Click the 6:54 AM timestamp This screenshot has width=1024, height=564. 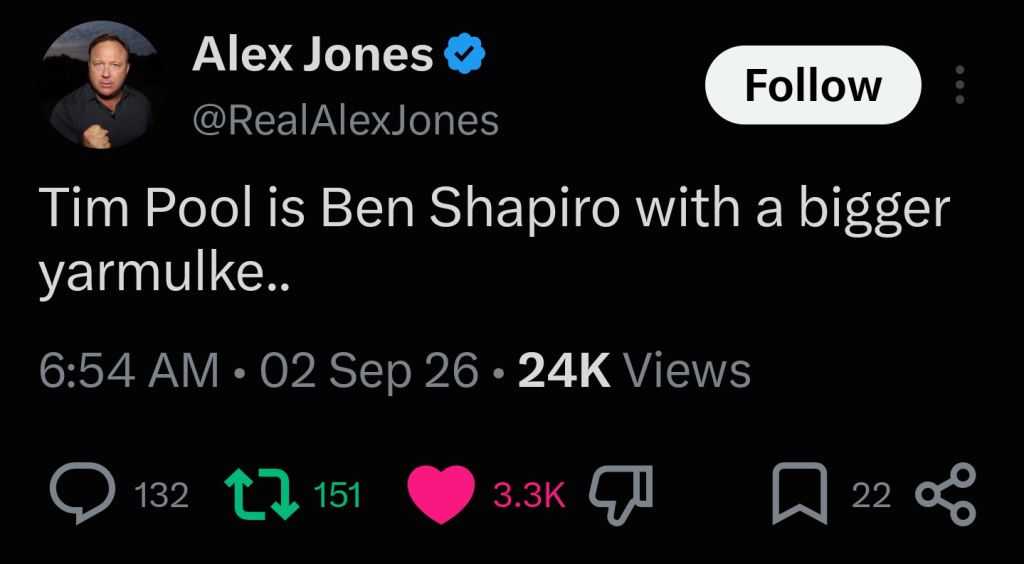pos(129,371)
